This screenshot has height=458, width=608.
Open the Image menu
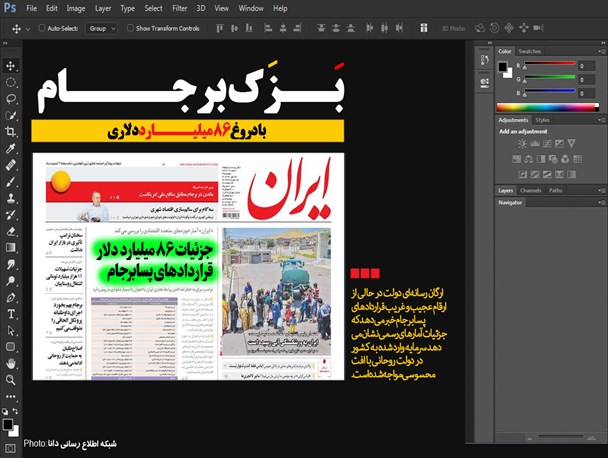click(x=76, y=8)
